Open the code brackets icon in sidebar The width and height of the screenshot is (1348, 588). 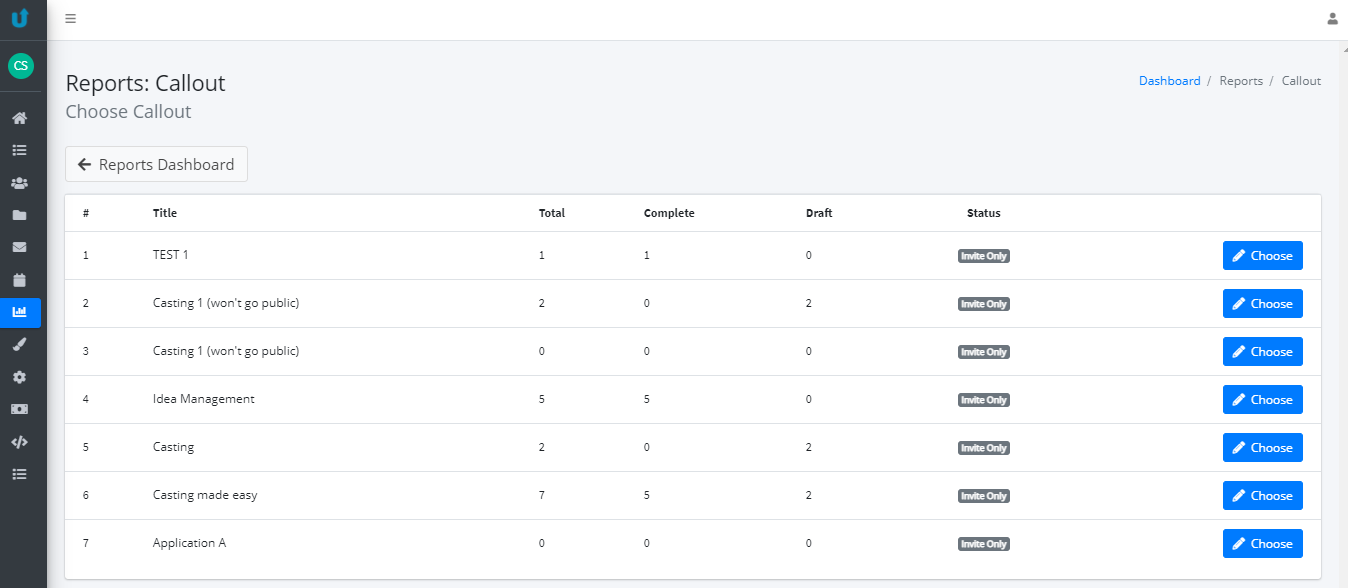pyautogui.click(x=19, y=441)
